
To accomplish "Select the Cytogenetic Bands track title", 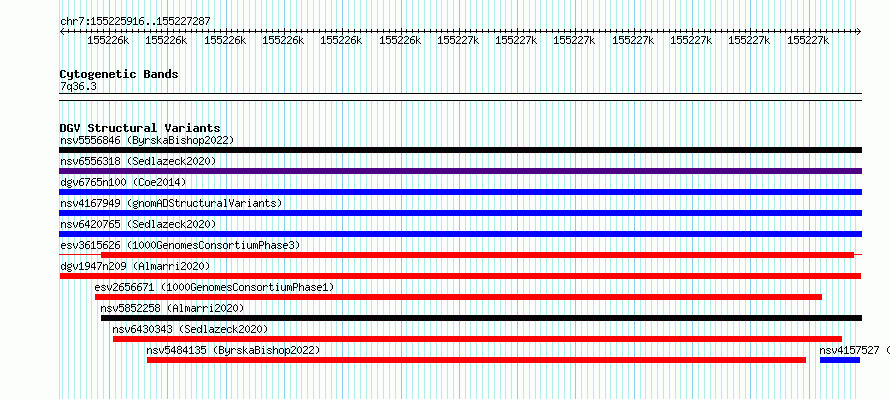I will pos(119,74).
